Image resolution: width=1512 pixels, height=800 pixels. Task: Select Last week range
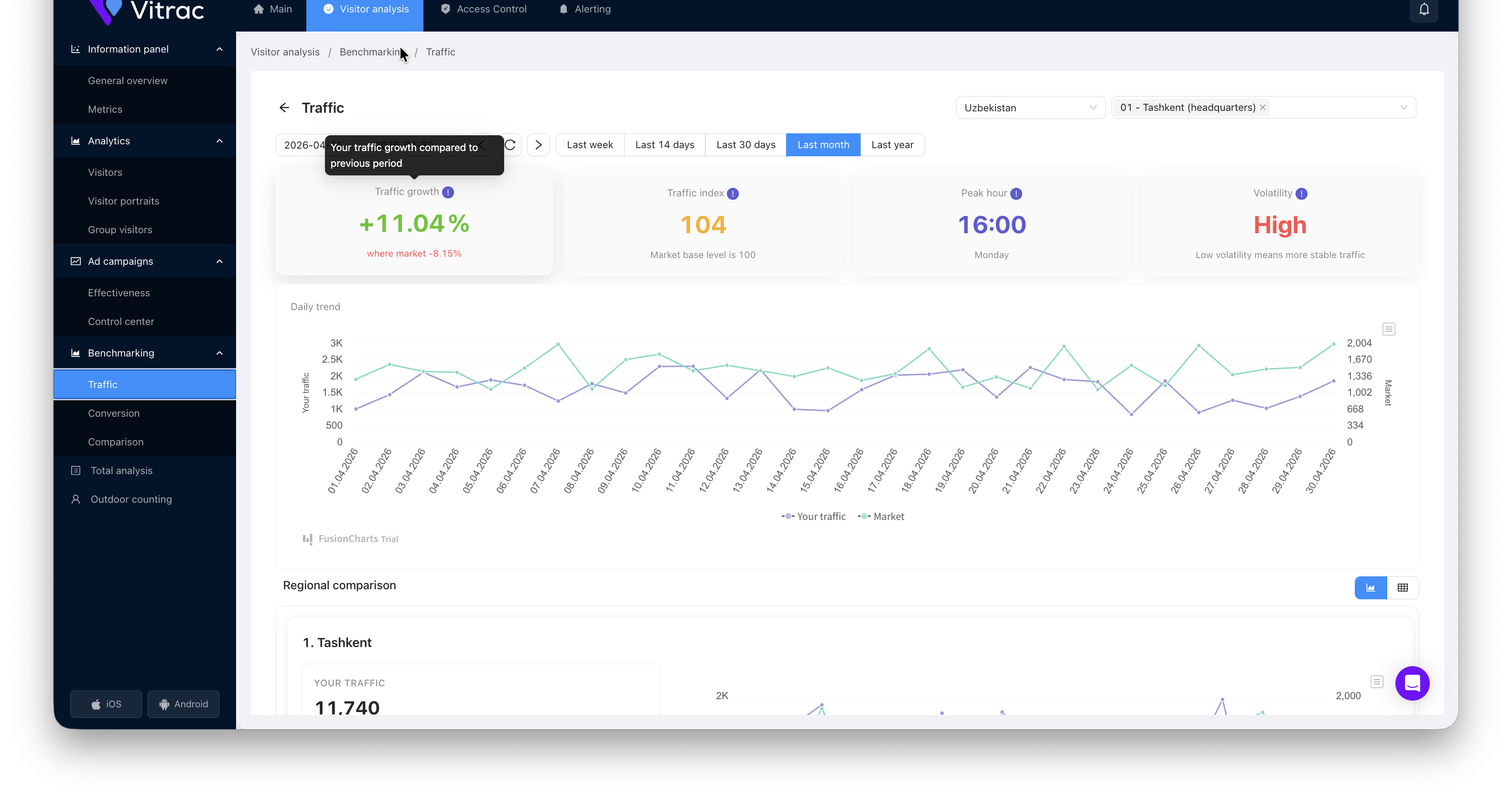(589, 144)
